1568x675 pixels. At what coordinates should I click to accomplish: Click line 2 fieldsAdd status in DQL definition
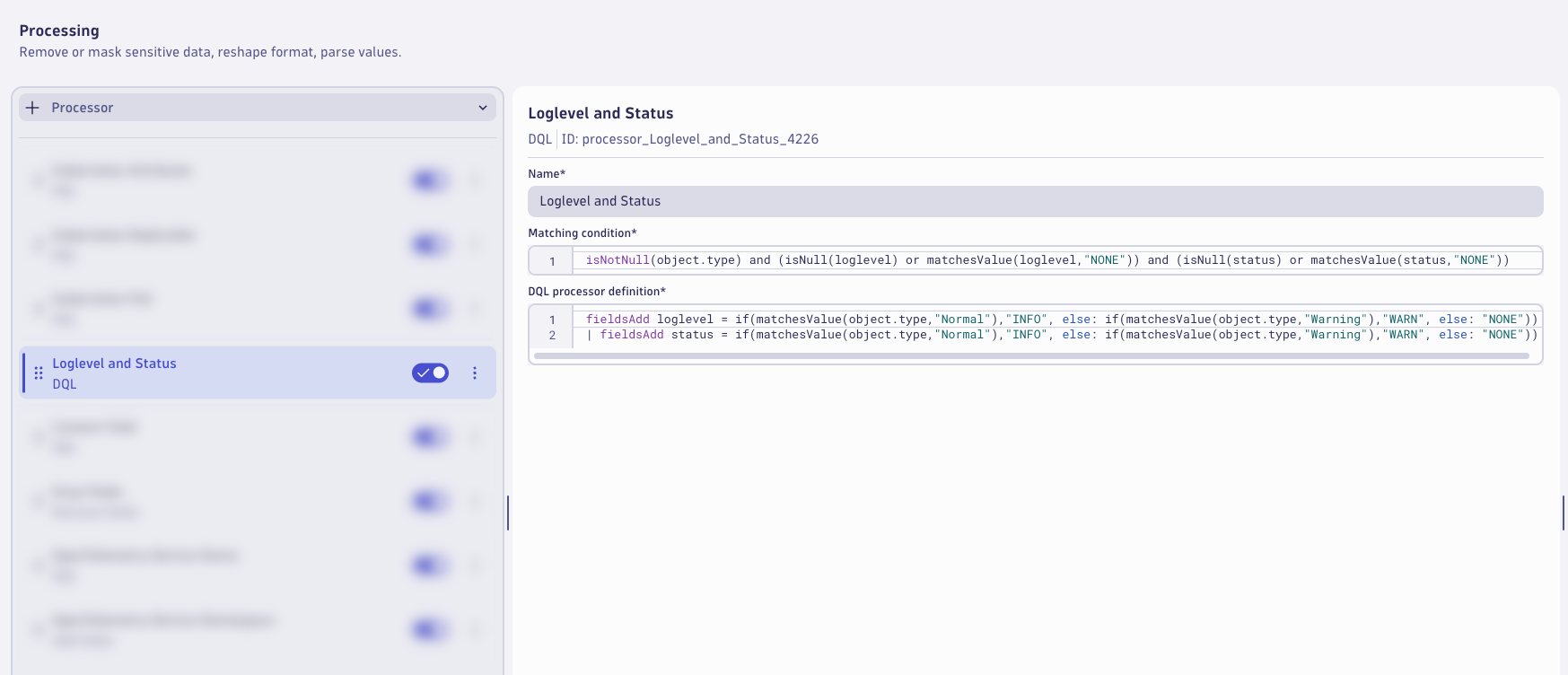pos(1061,335)
